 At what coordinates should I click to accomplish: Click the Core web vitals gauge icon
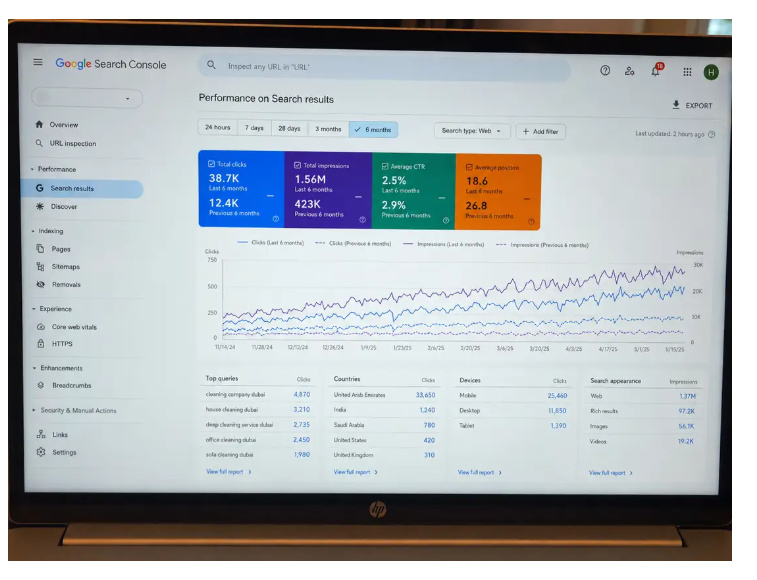(x=41, y=327)
